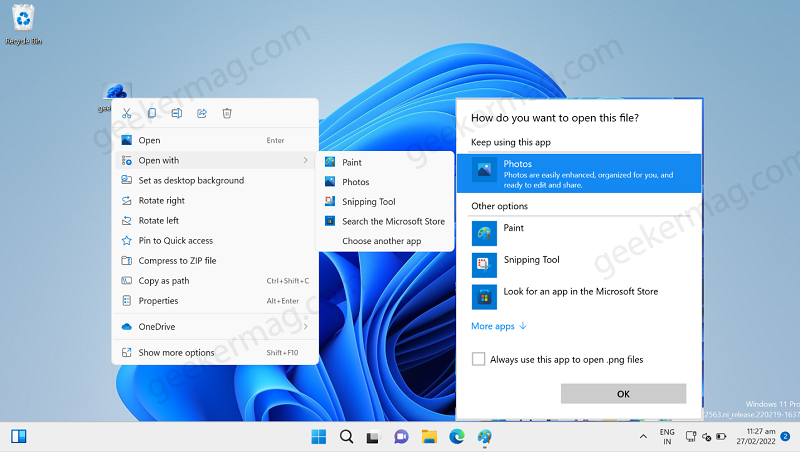Click the ENG IN language indicator
The height and width of the screenshot is (452, 800).
(667, 437)
